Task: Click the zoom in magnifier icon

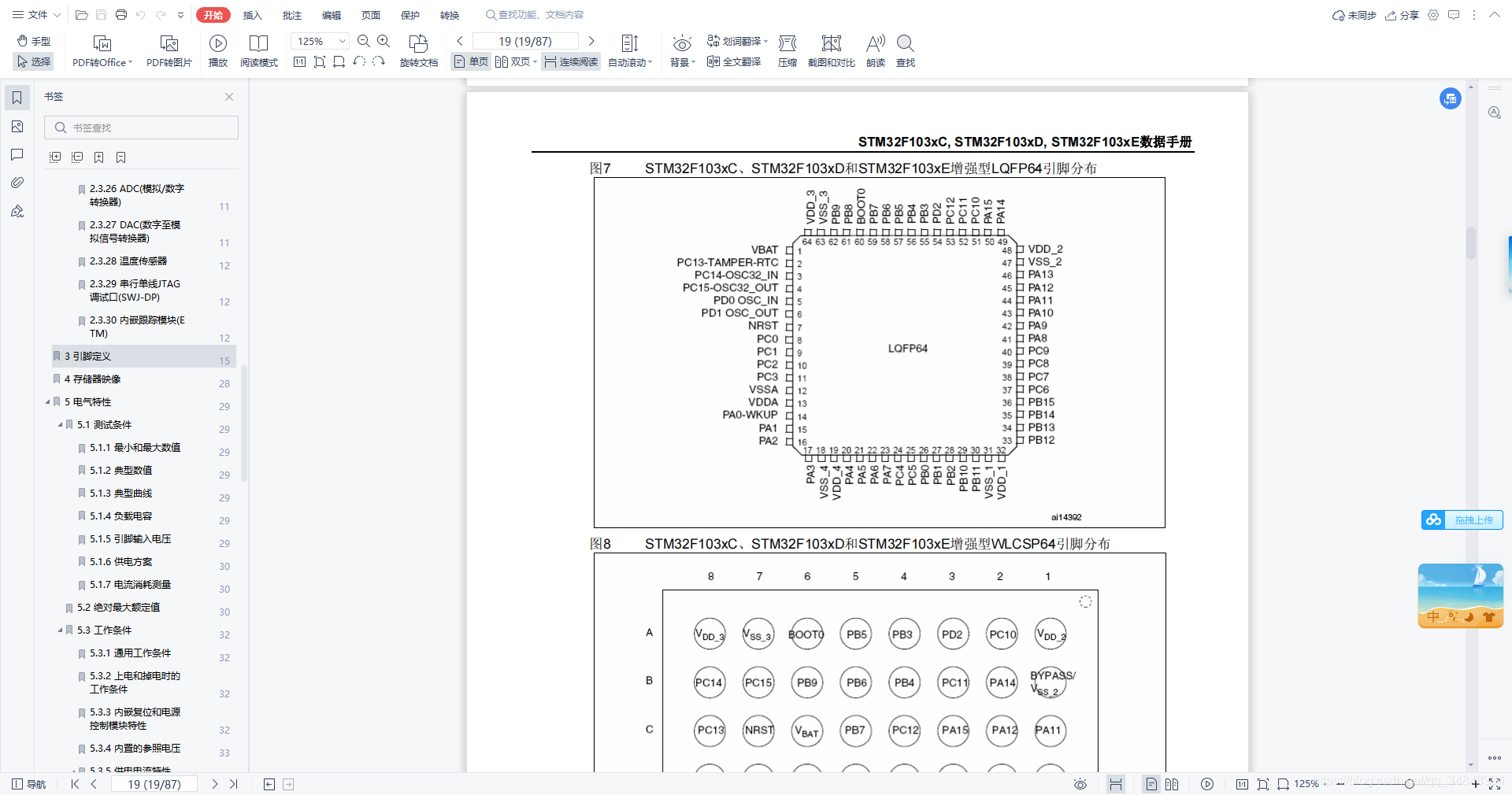Action: coord(384,41)
